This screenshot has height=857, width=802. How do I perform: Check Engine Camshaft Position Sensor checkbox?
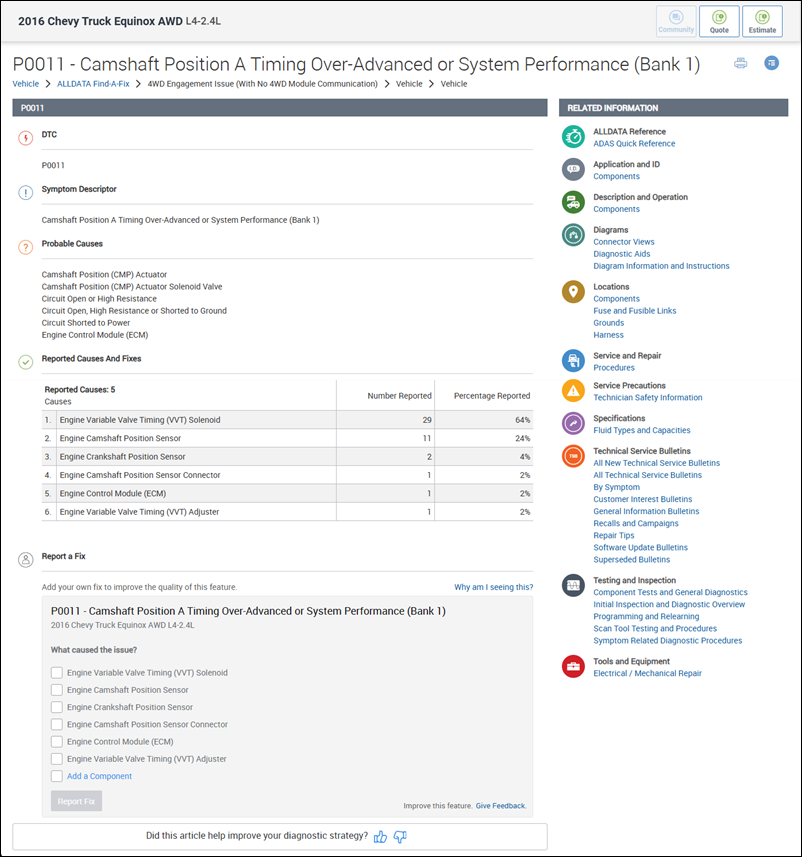[x=57, y=690]
